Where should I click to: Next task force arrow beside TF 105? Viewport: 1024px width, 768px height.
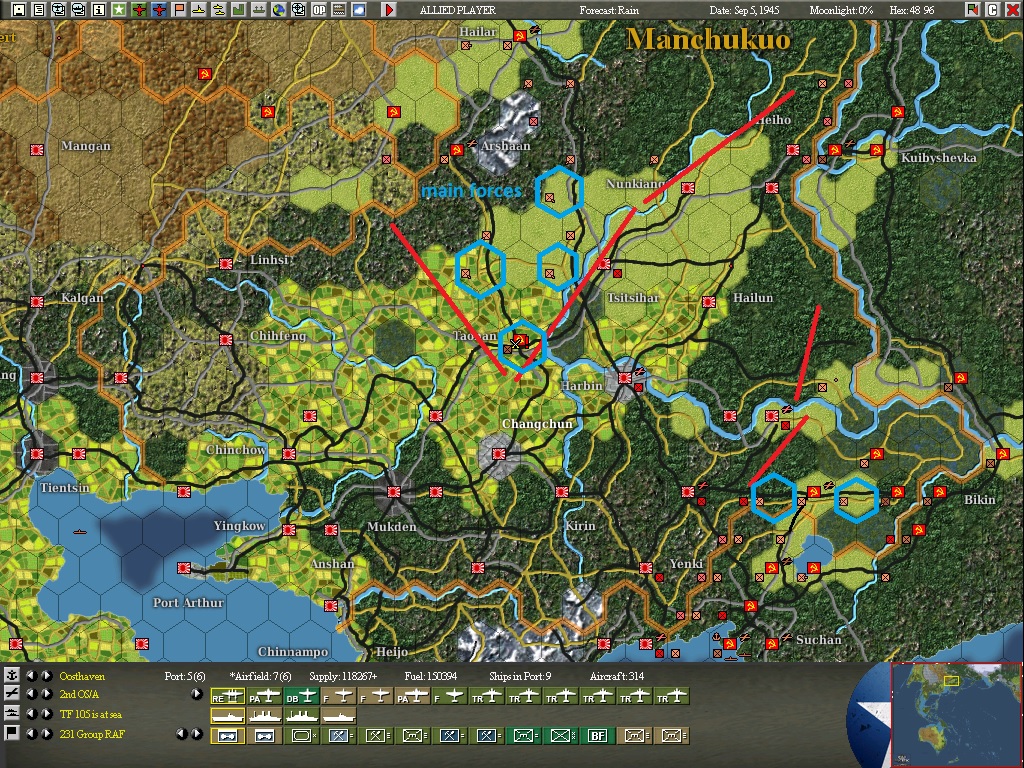tap(46, 713)
